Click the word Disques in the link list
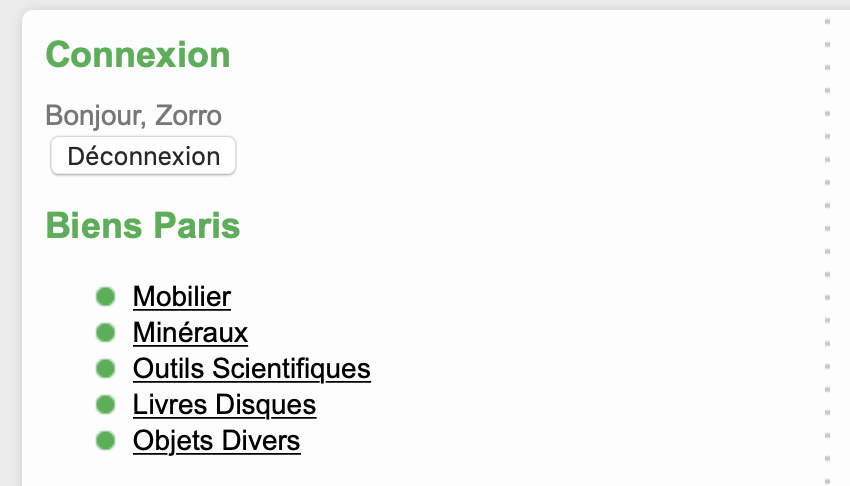 click(276, 405)
